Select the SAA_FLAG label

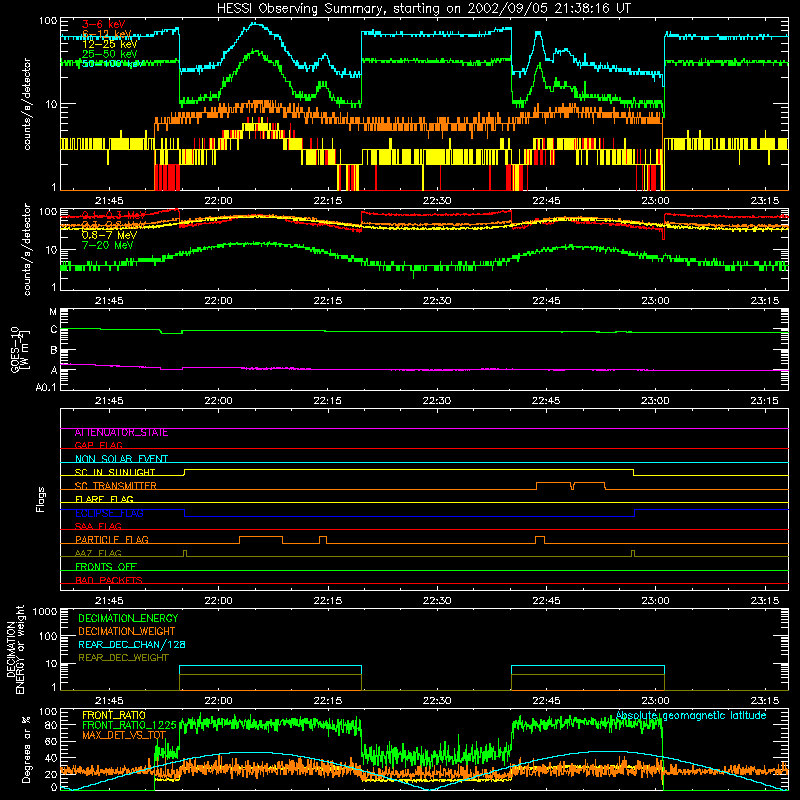click(x=98, y=526)
